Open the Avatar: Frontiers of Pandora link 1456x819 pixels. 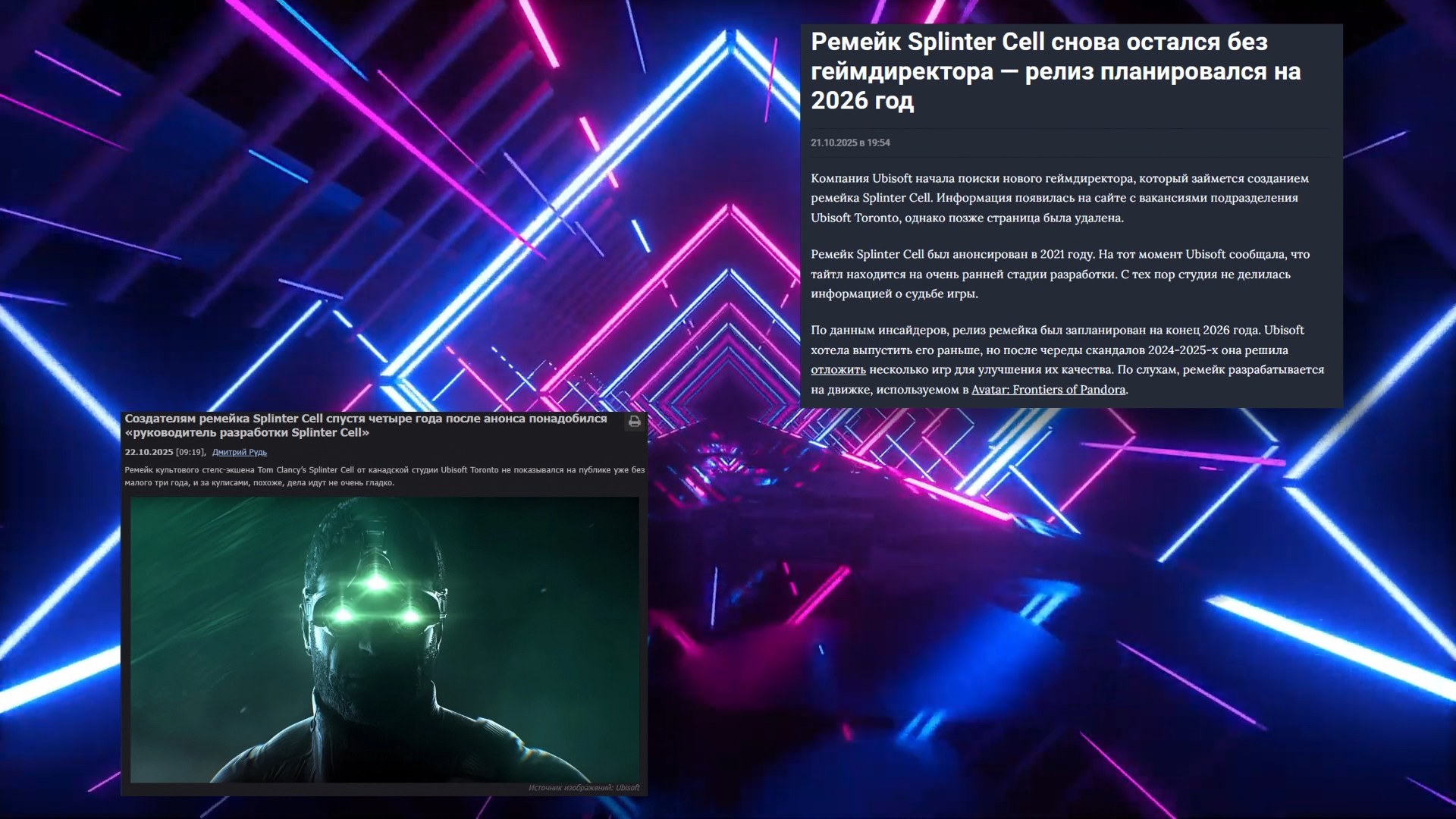point(1047,390)
